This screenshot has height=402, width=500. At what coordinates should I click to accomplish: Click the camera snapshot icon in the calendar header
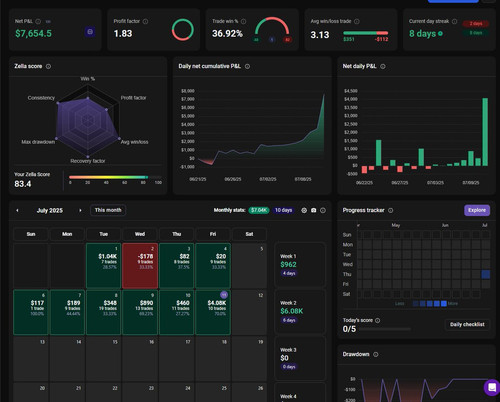pos(313,210)
